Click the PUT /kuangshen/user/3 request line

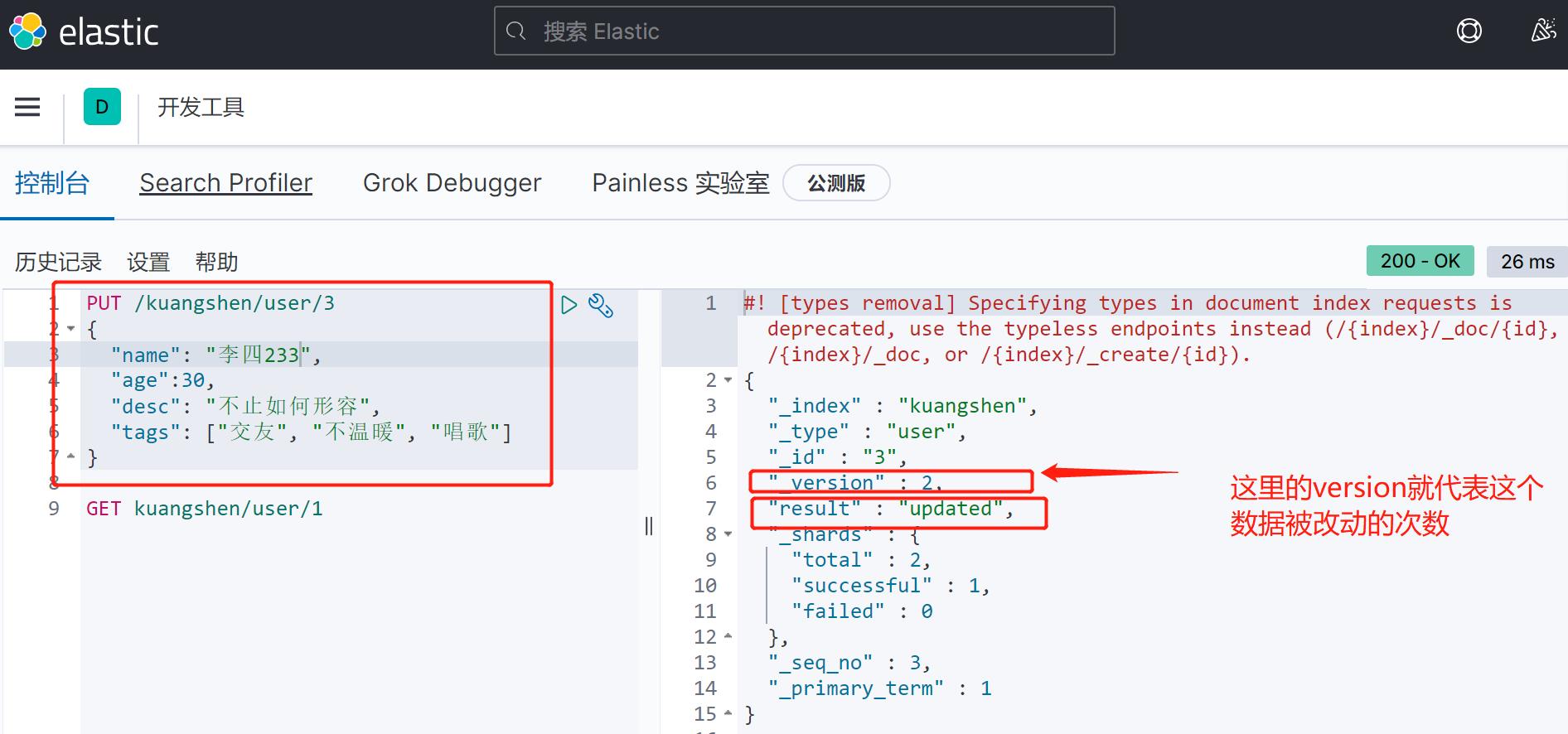click(x=211, y=303)
